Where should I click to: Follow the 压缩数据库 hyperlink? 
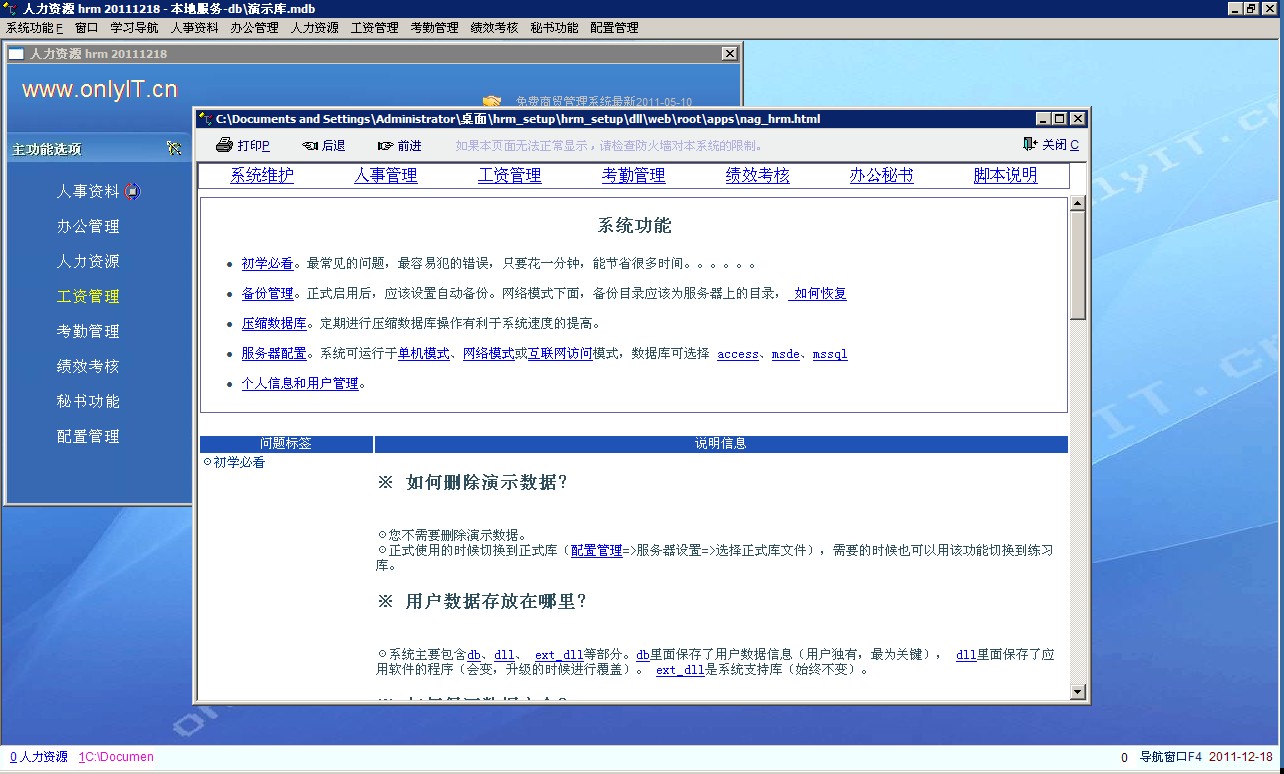click(x=274, y=324)
